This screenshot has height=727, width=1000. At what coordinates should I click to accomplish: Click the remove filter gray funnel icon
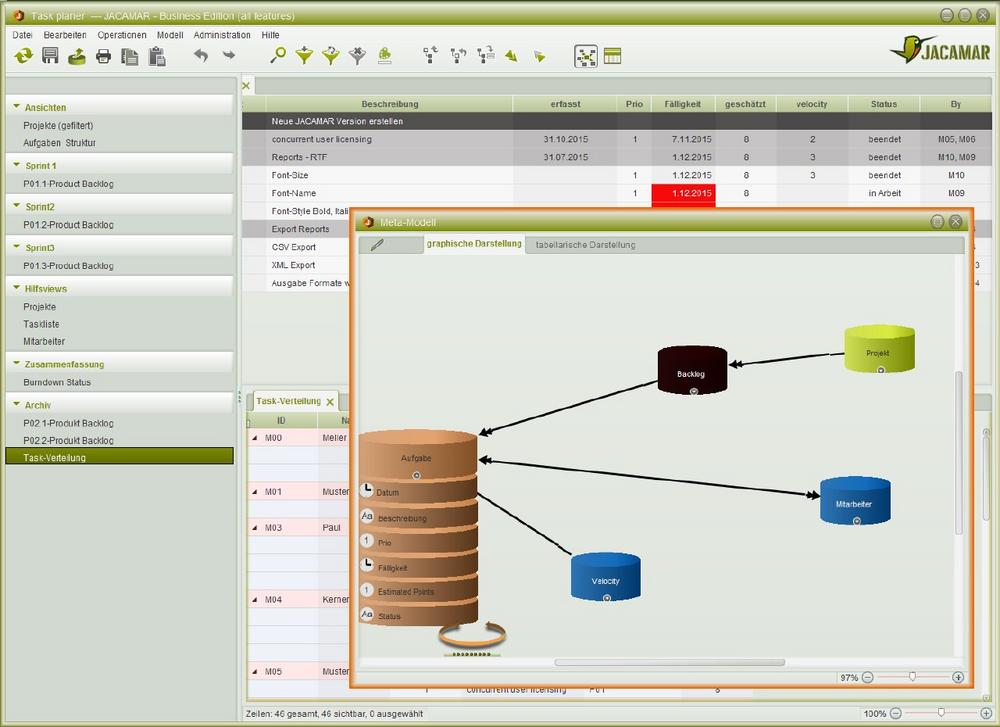point(358,56)
